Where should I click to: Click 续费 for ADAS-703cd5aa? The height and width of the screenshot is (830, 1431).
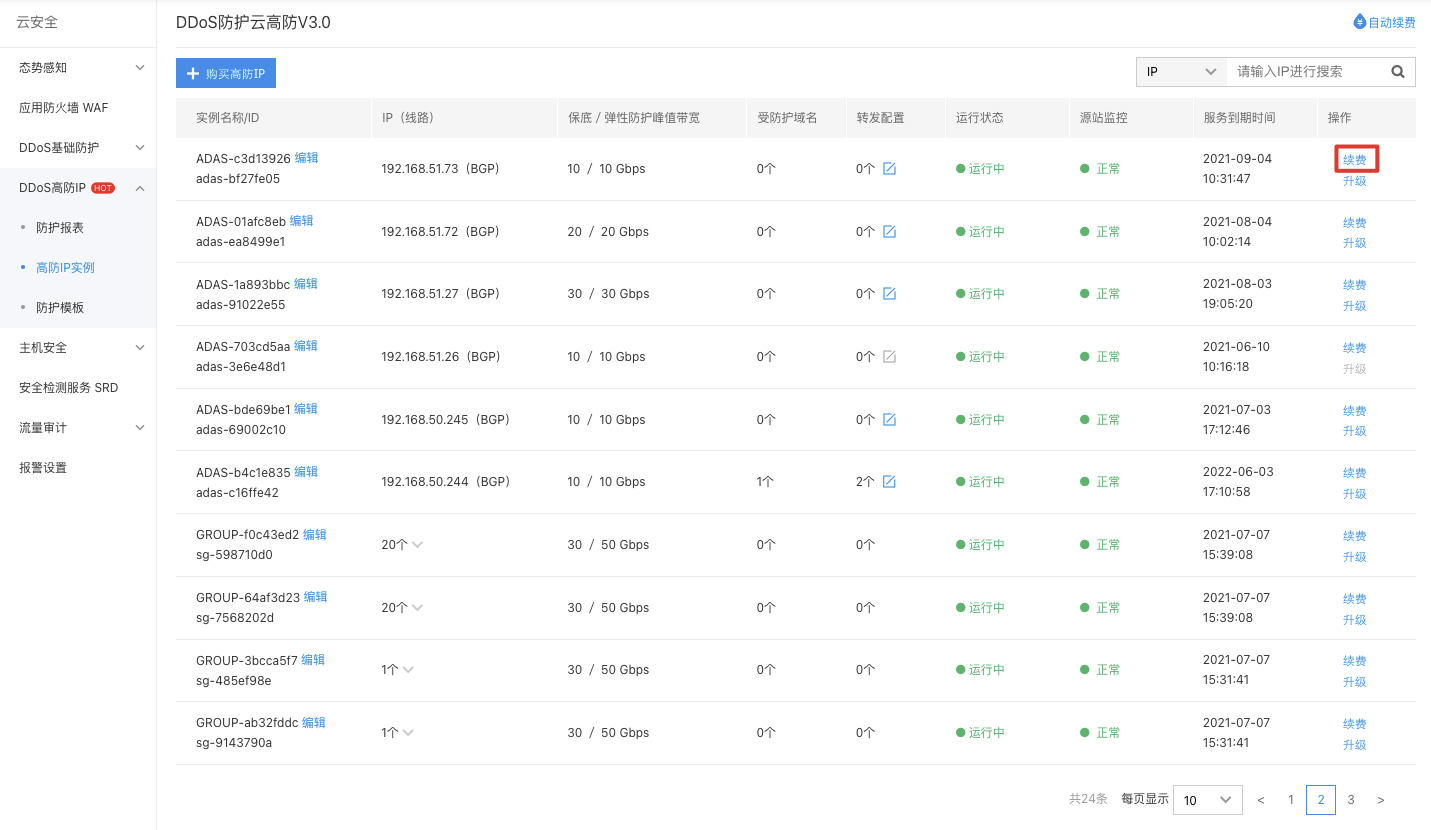pos(1355,348)
